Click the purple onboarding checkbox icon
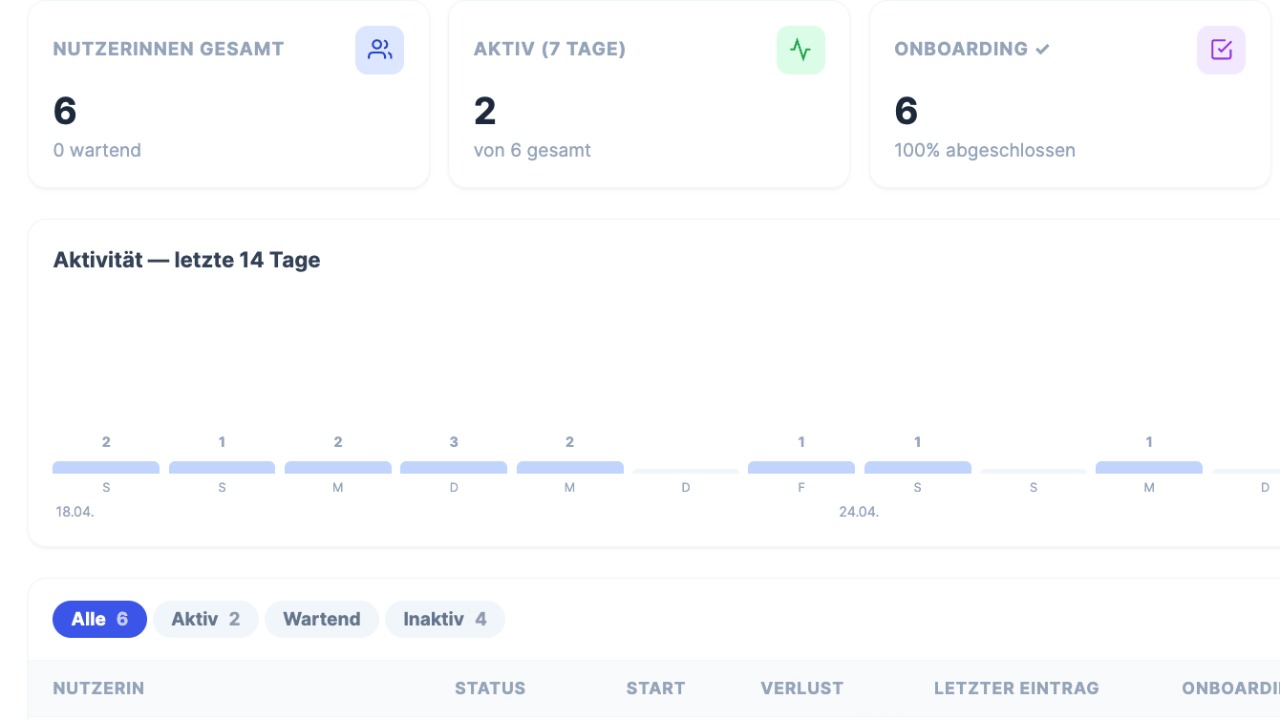Screen dimensions: 1280x720 click(1221, 50)
